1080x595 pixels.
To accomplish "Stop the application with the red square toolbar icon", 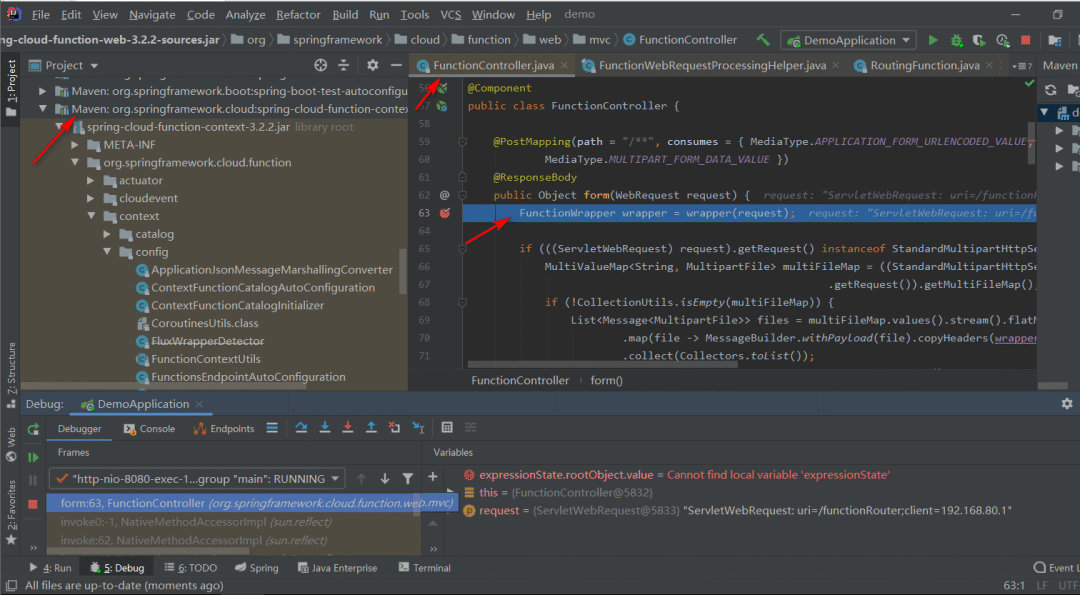I will point(1026,40).
